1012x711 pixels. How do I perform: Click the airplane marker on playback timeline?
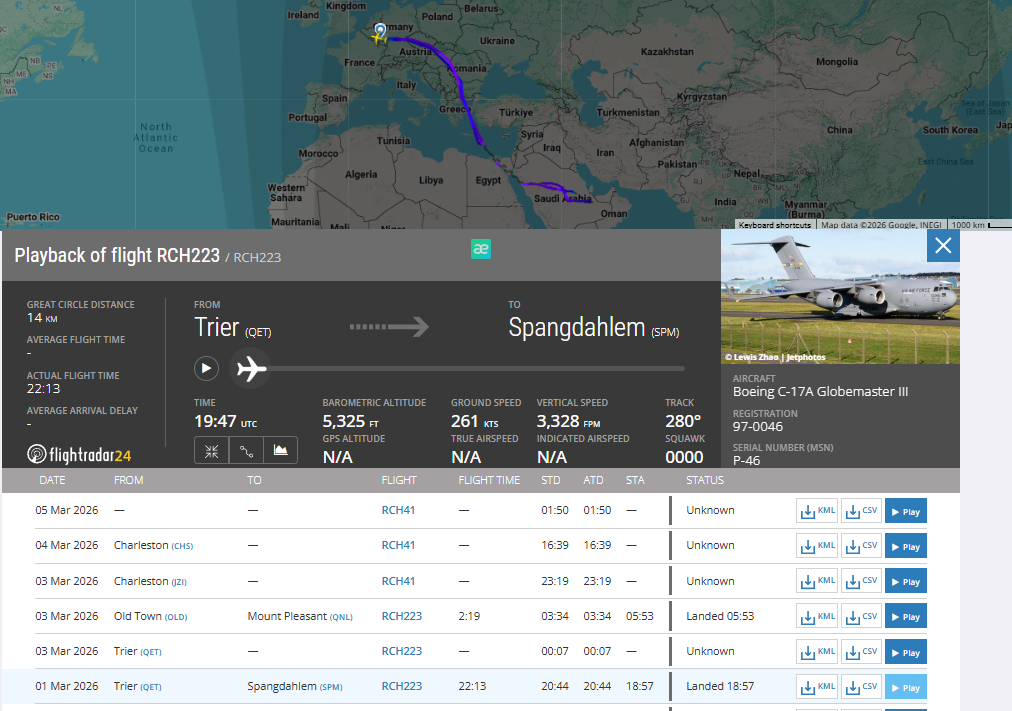tap(251, 369)
